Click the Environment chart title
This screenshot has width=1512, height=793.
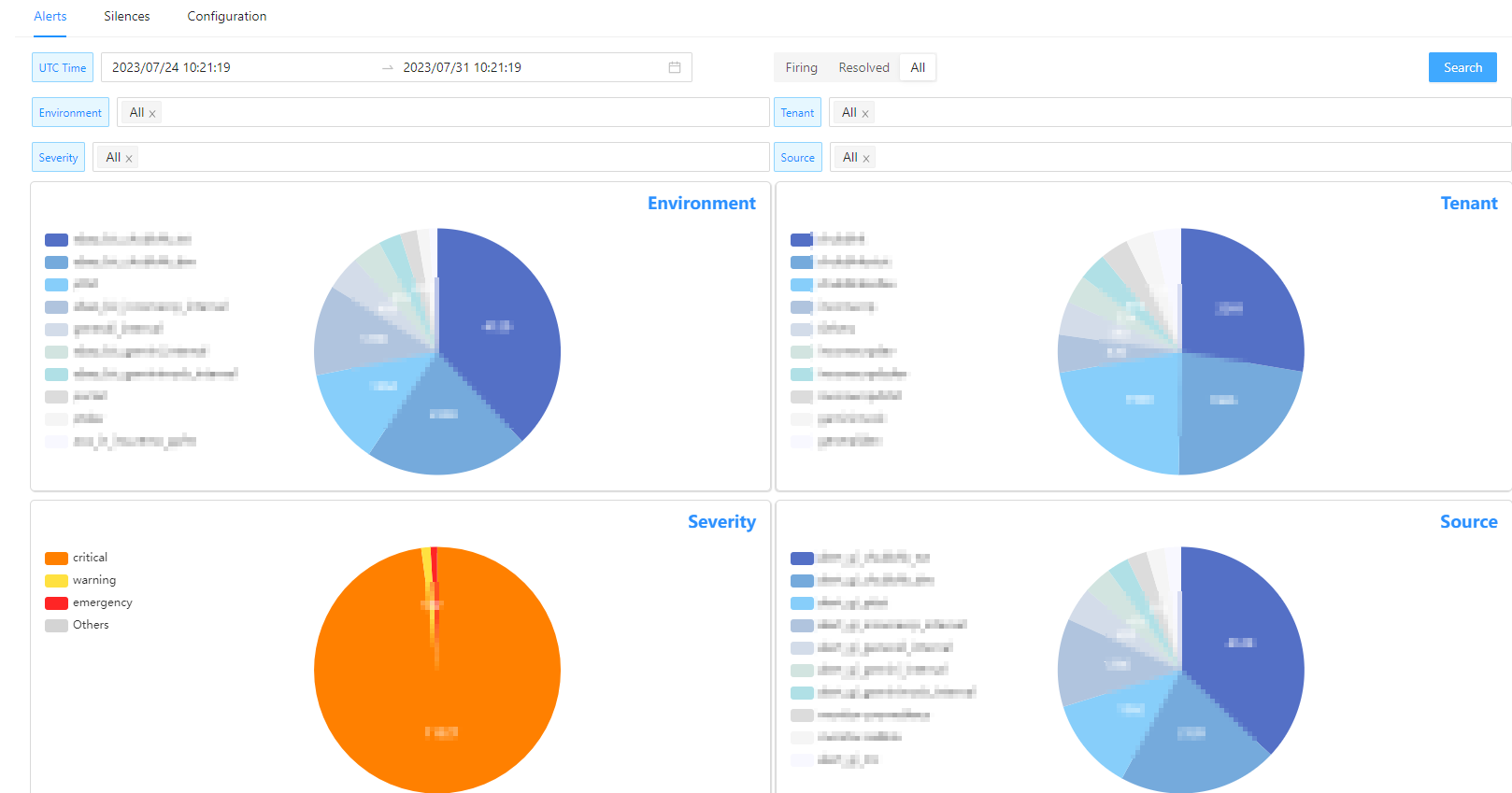702,203
